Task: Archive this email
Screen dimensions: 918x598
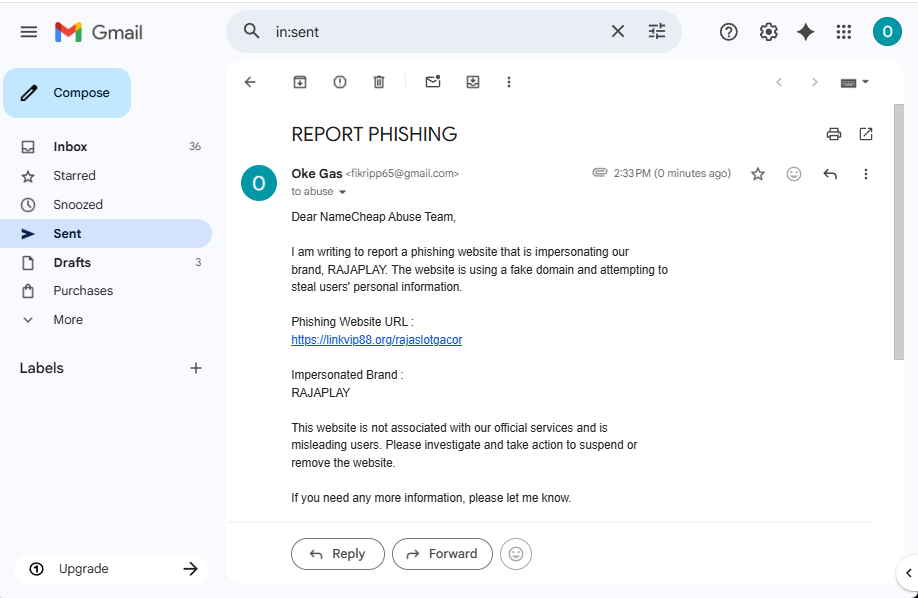Action: (x=300, y=82)
